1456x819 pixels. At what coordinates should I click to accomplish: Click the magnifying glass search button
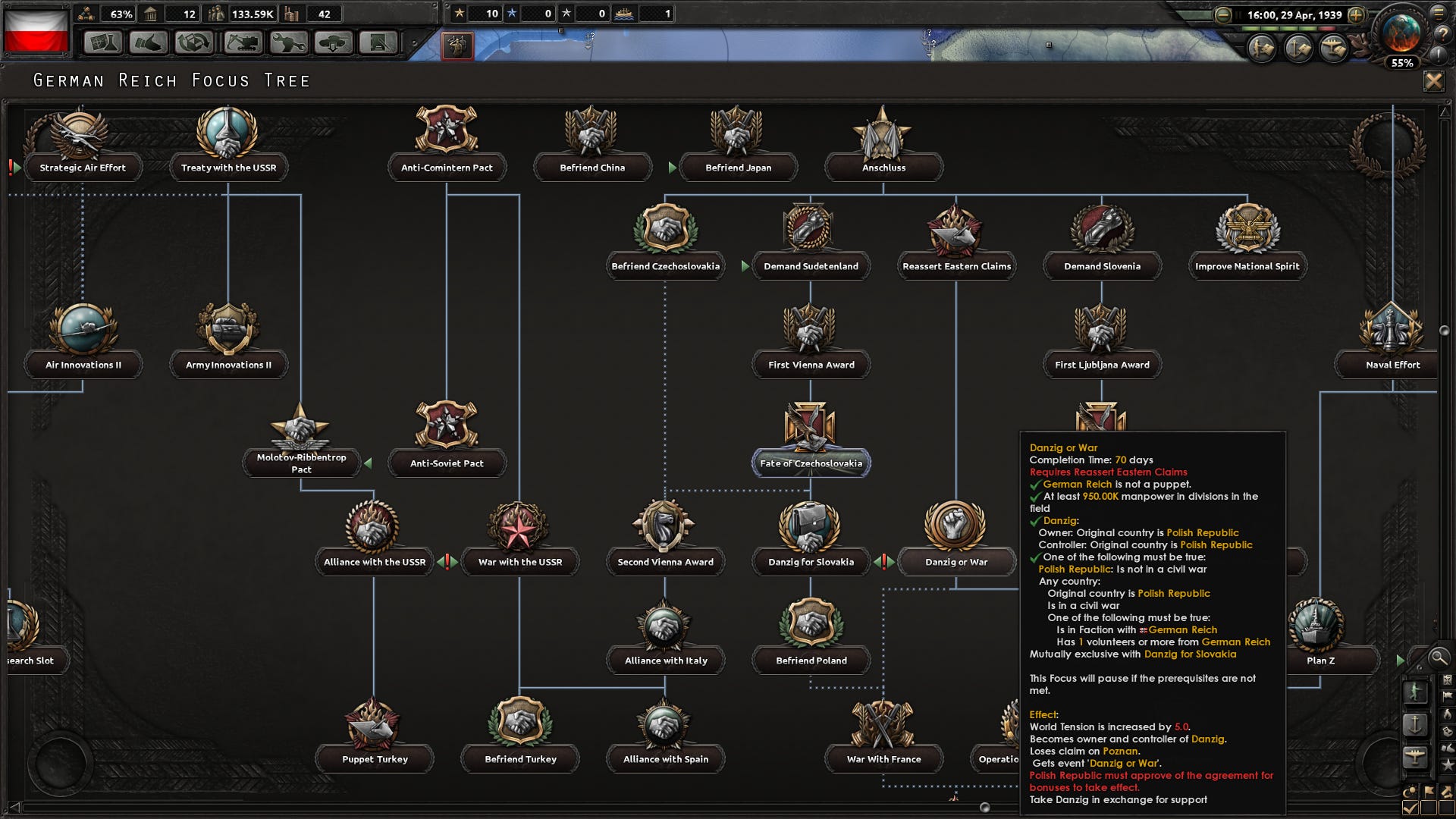pos(1438,657)
